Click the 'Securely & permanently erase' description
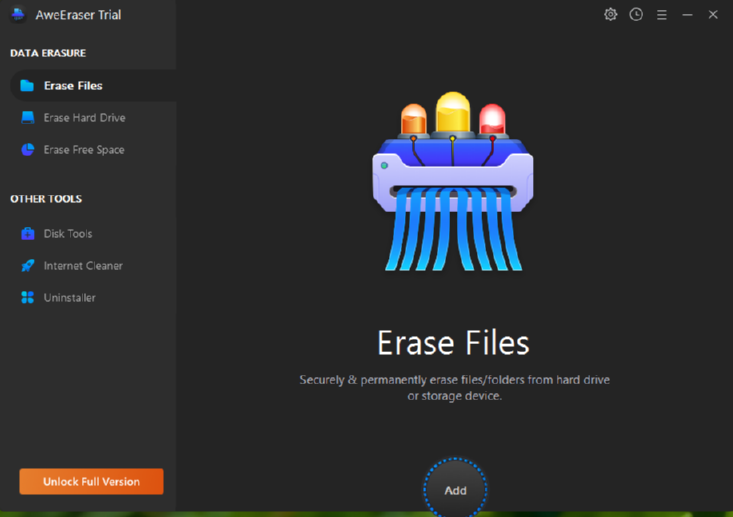733x517 pixels. pyautogui.click(x=454, y=388)
